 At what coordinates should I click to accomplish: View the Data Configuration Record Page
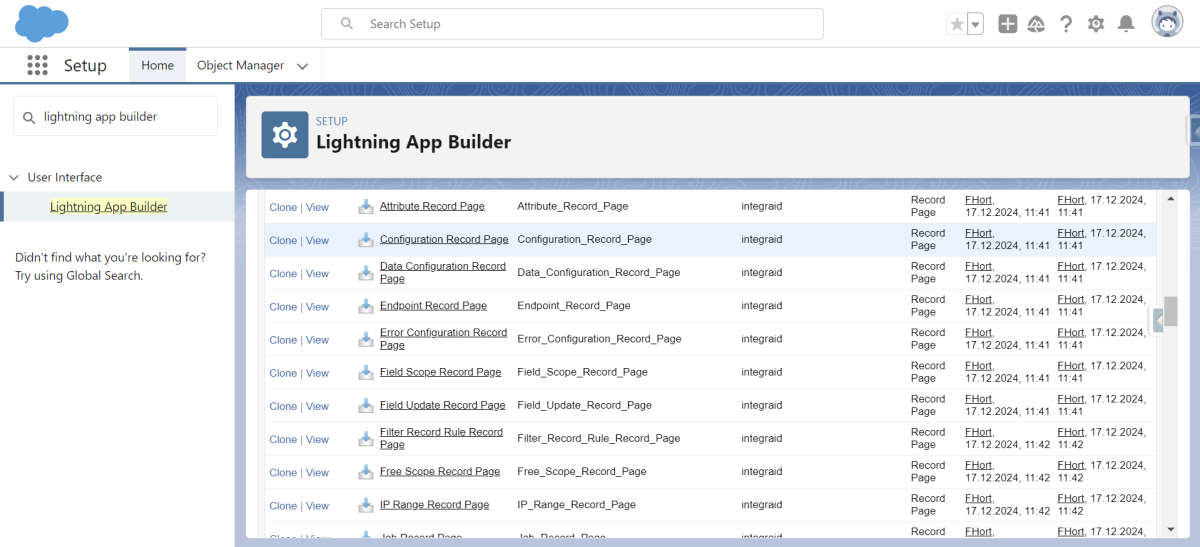coord(317,273)
